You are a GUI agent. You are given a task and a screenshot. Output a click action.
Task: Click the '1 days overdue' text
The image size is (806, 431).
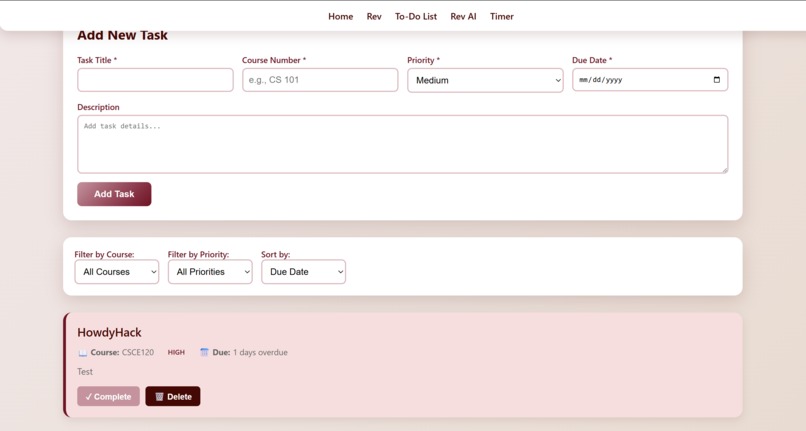click(x=260, y=352)
